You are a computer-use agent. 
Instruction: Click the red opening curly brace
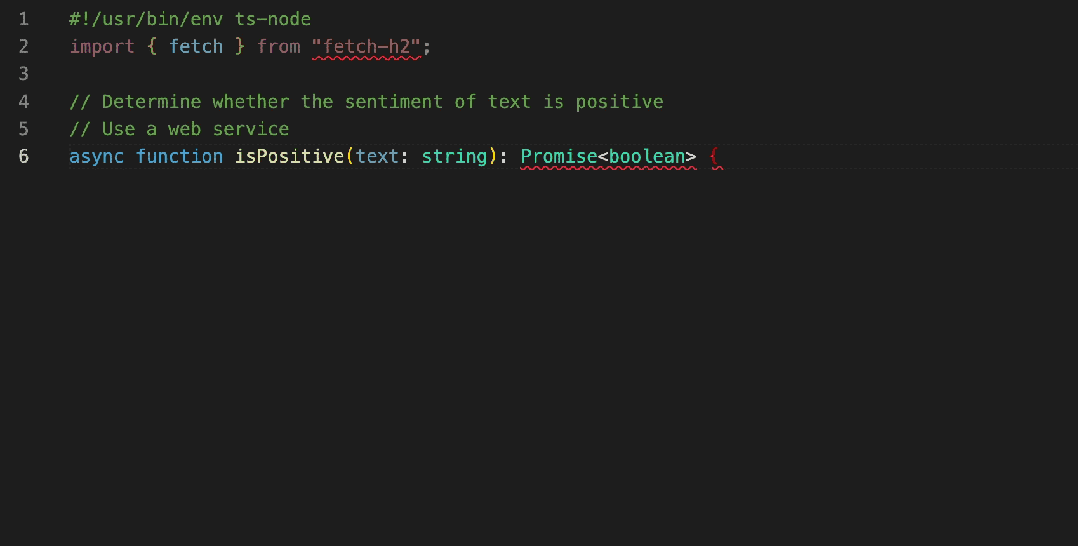coord(715,156)
